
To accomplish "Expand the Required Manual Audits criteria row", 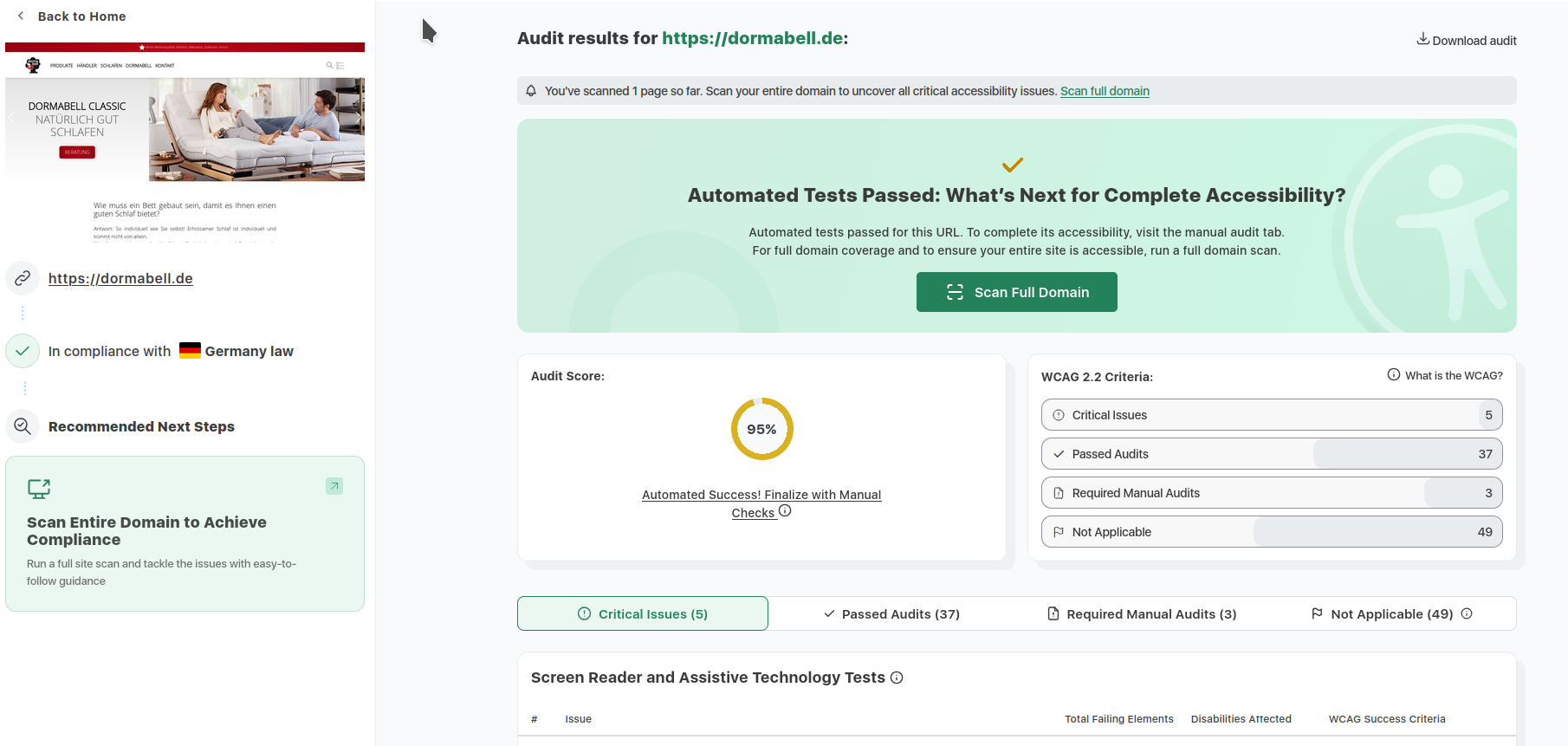I will [1271, 493].
